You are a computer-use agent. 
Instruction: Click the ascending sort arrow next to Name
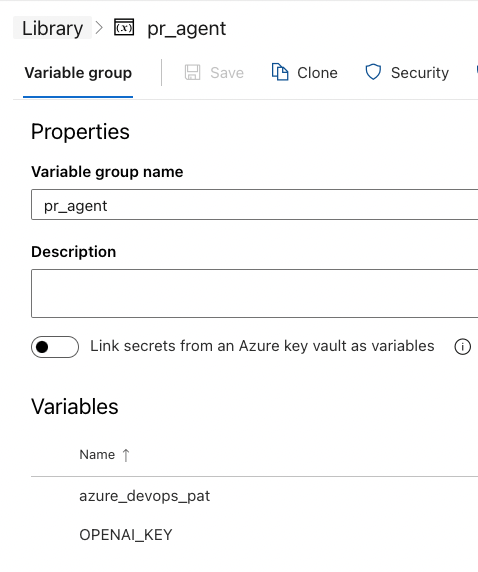pyautogui.click(x=126, y=455)
